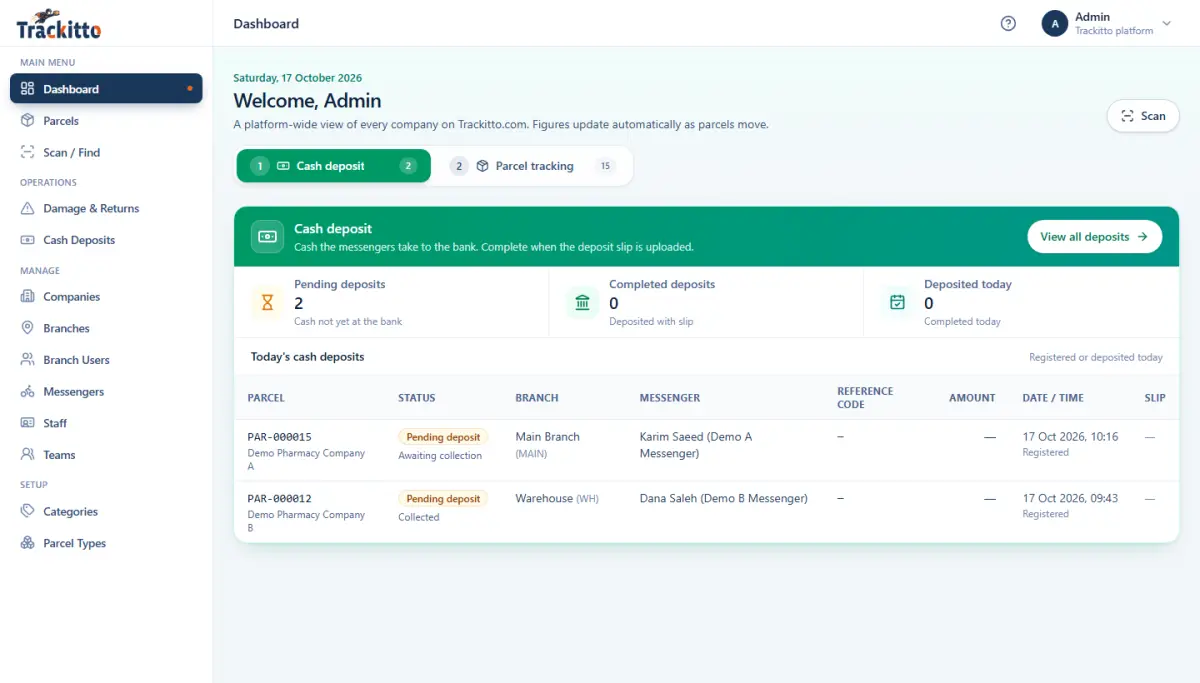Click the pending deposits hourglass icon
1200x683 pixels.
(x=267, y=302)
